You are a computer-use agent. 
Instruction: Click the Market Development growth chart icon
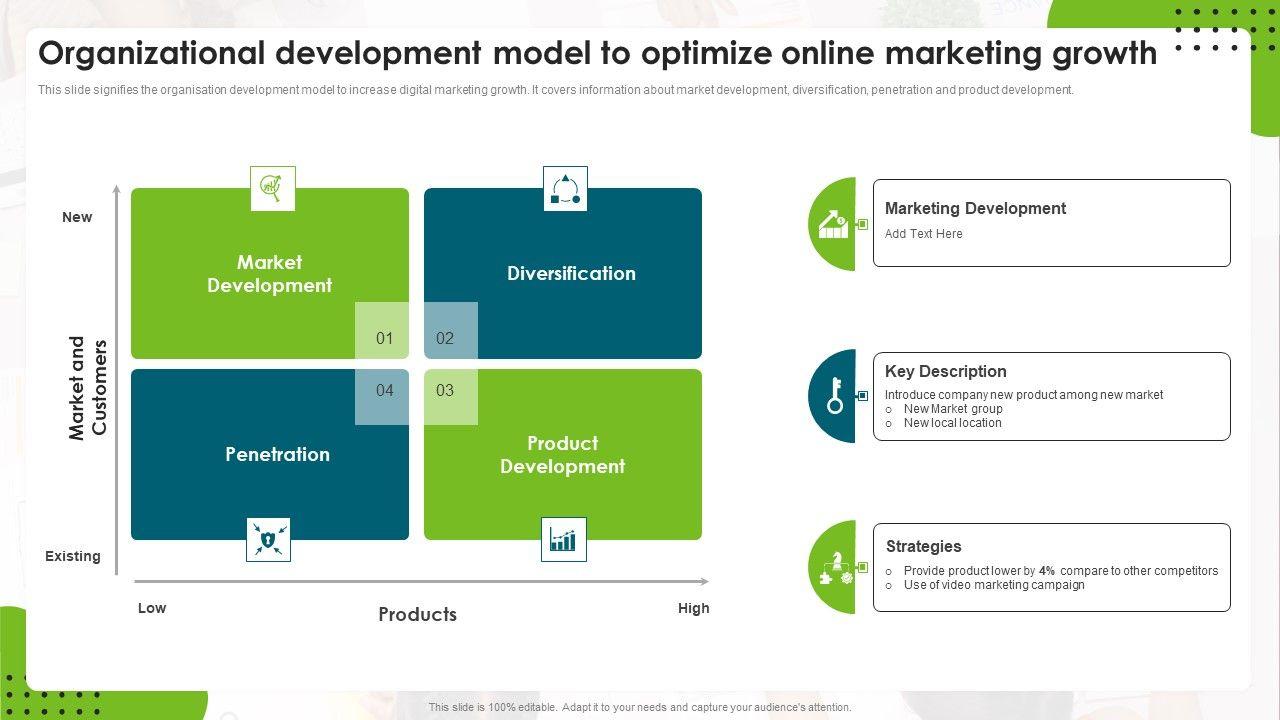(272, 188)
